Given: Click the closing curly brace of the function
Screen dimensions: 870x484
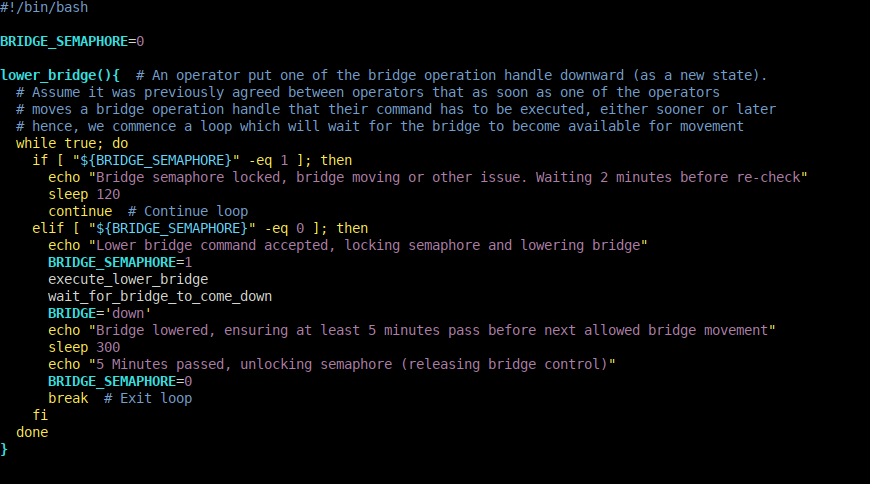Looking at the screenshot, I should click(4, 449).
